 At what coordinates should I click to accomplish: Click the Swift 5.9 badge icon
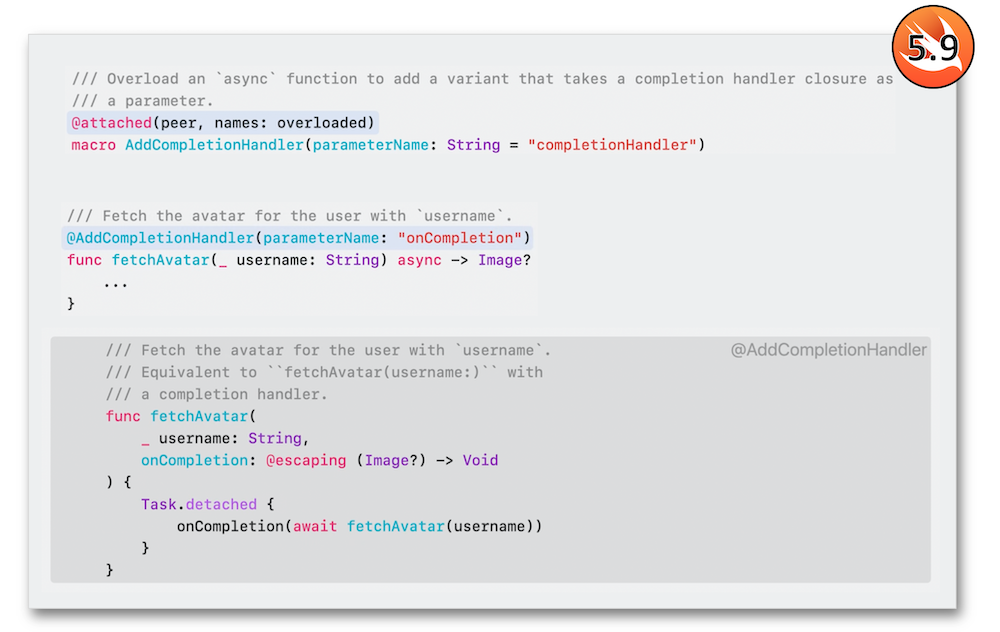932,47
